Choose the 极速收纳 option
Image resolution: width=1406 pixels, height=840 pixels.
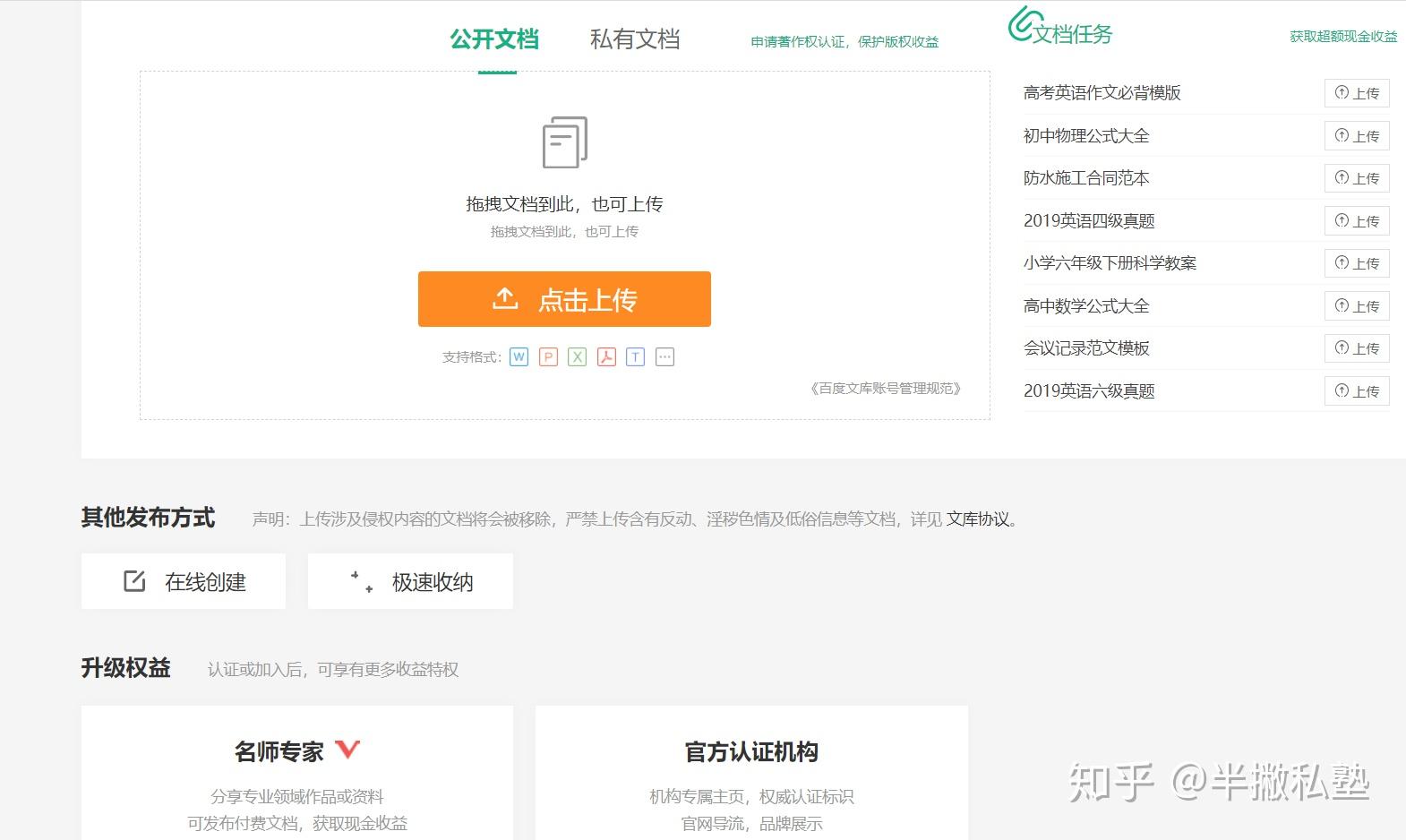pos(410,582)
